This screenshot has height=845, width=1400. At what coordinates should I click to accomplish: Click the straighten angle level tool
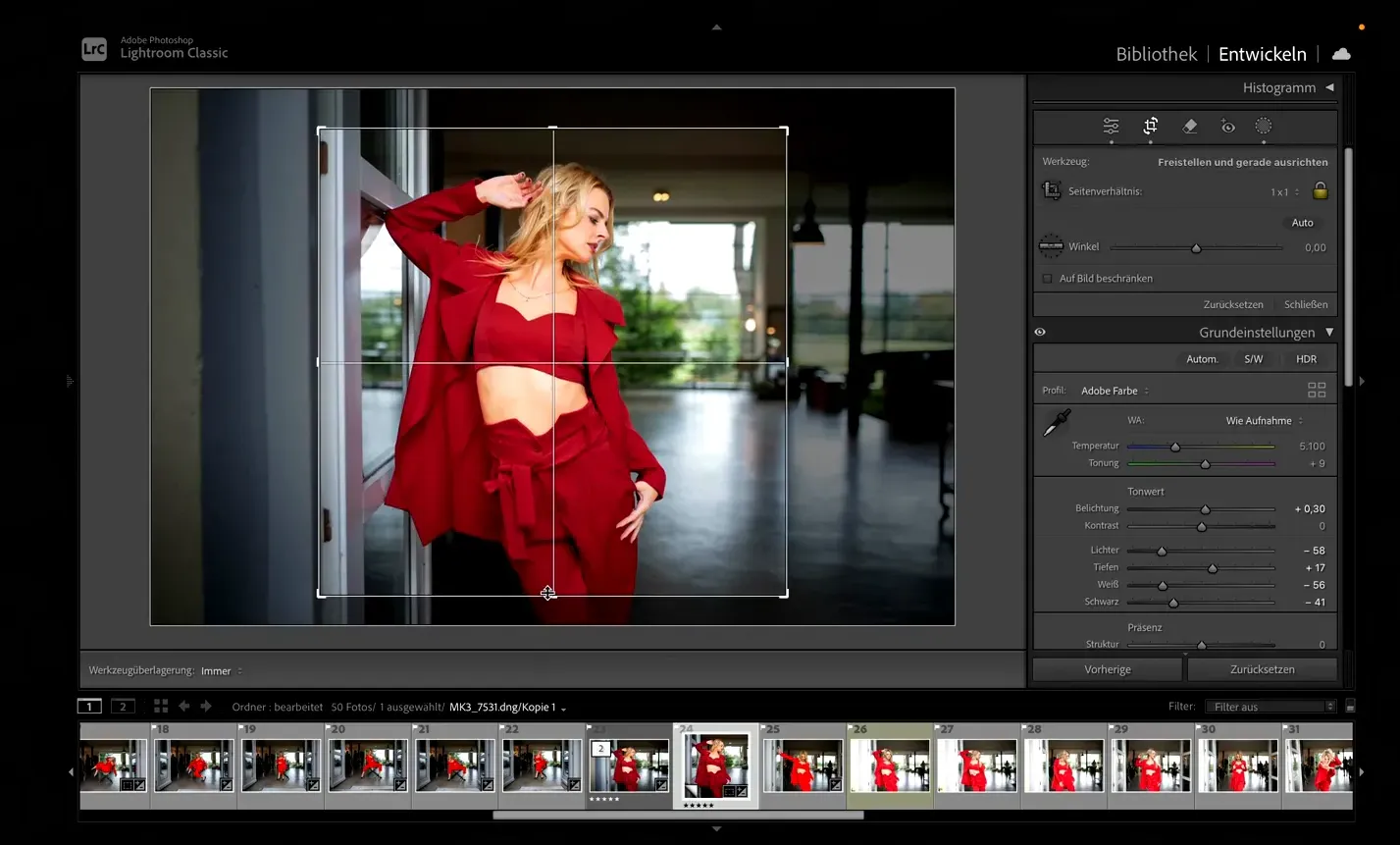click(x=1051, y=246)
